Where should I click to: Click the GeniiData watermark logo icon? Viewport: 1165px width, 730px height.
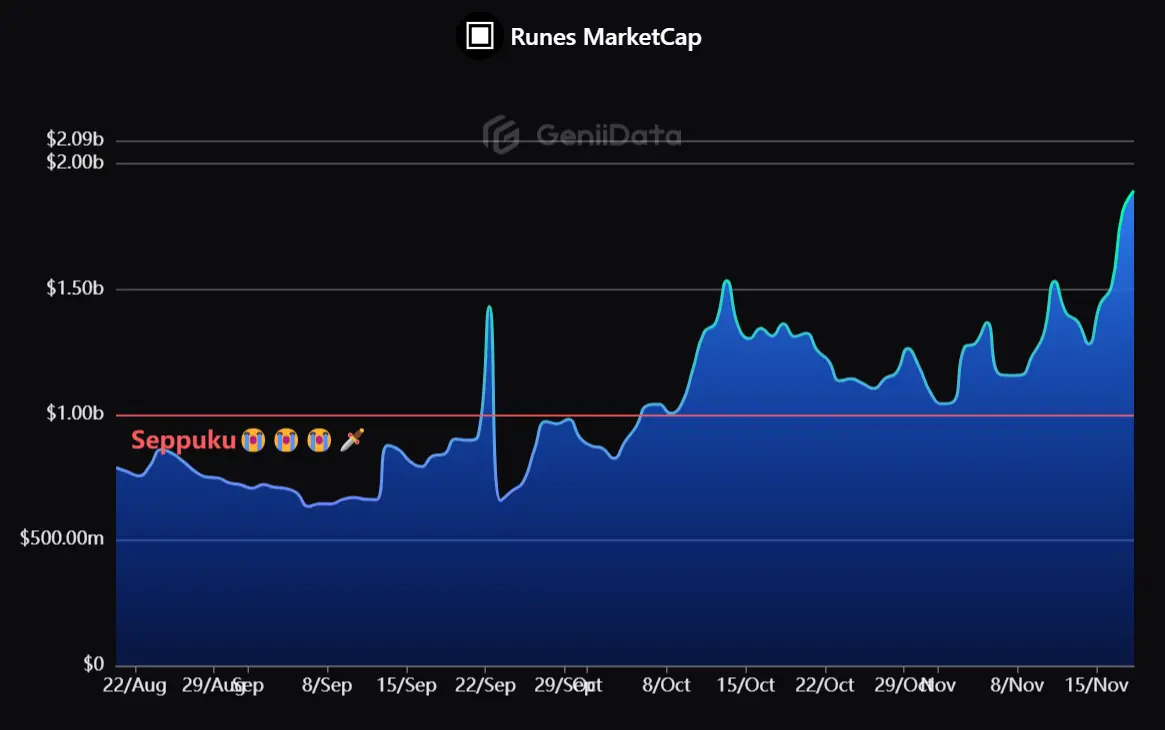point(500,134)
